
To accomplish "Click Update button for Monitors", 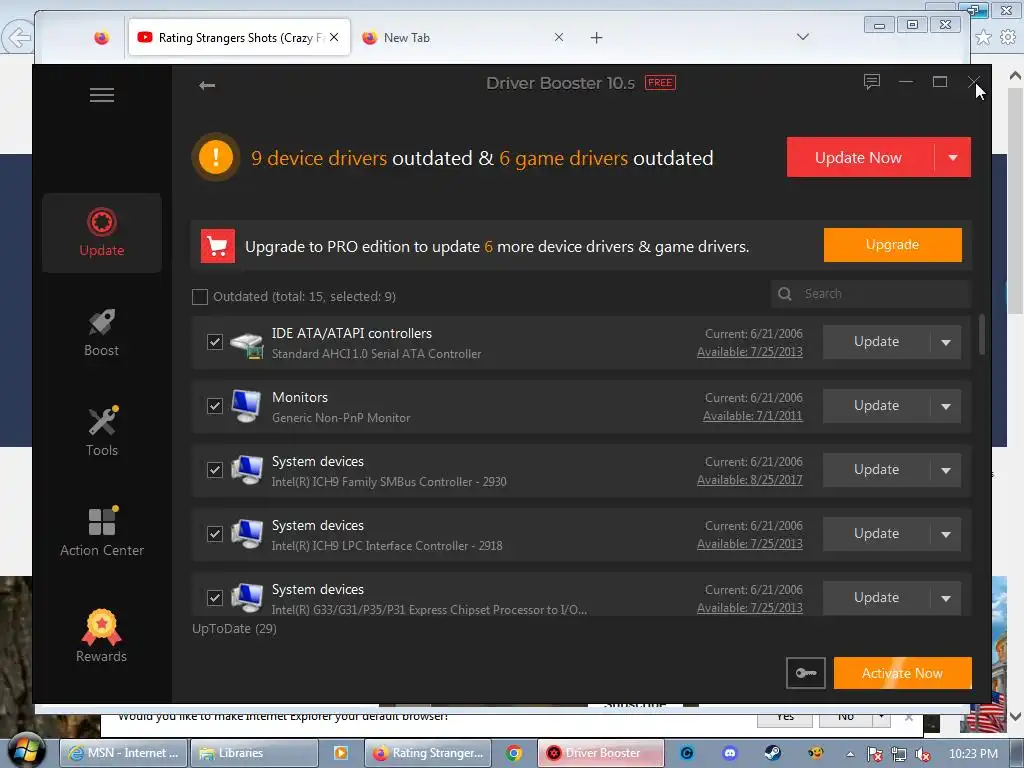I will [x=876, y=406].
